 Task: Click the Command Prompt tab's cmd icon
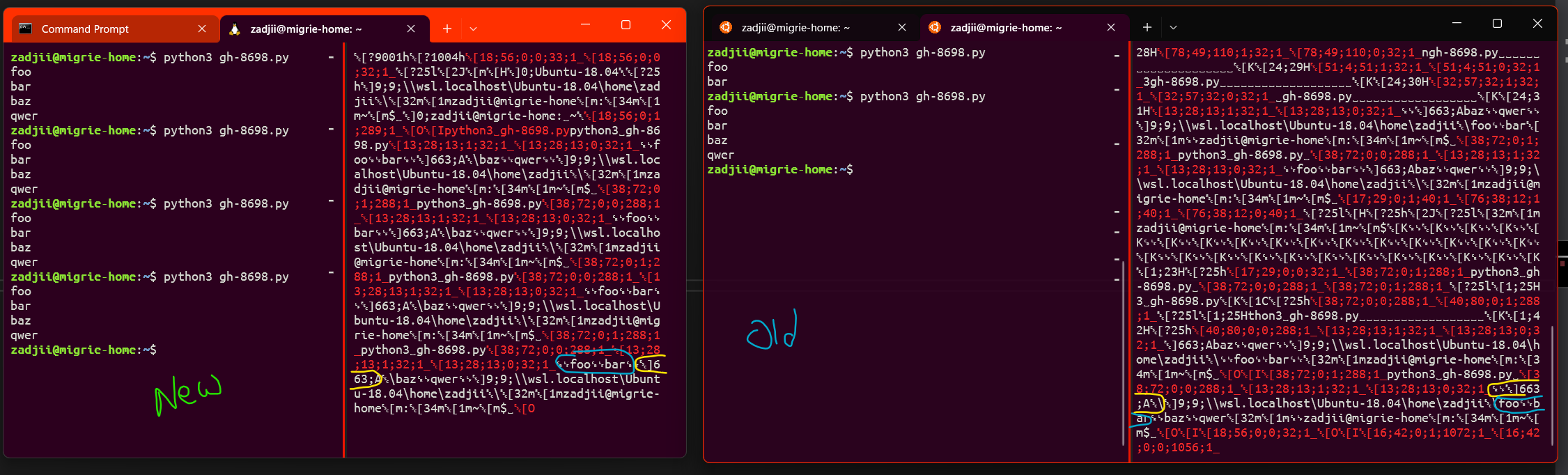(x=26, y=29)
